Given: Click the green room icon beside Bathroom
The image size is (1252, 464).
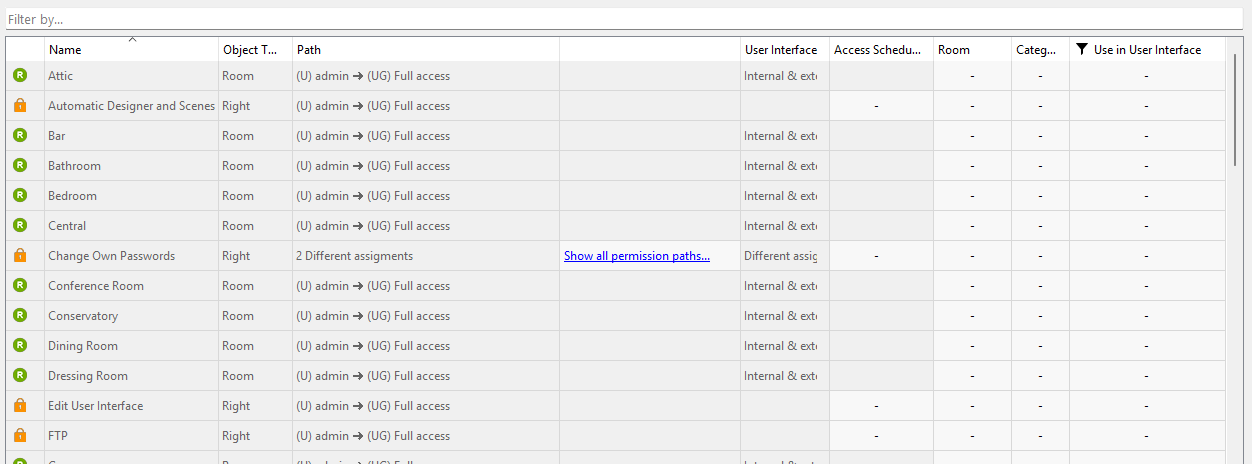Looking at the screenshot, I should (20, 166).
